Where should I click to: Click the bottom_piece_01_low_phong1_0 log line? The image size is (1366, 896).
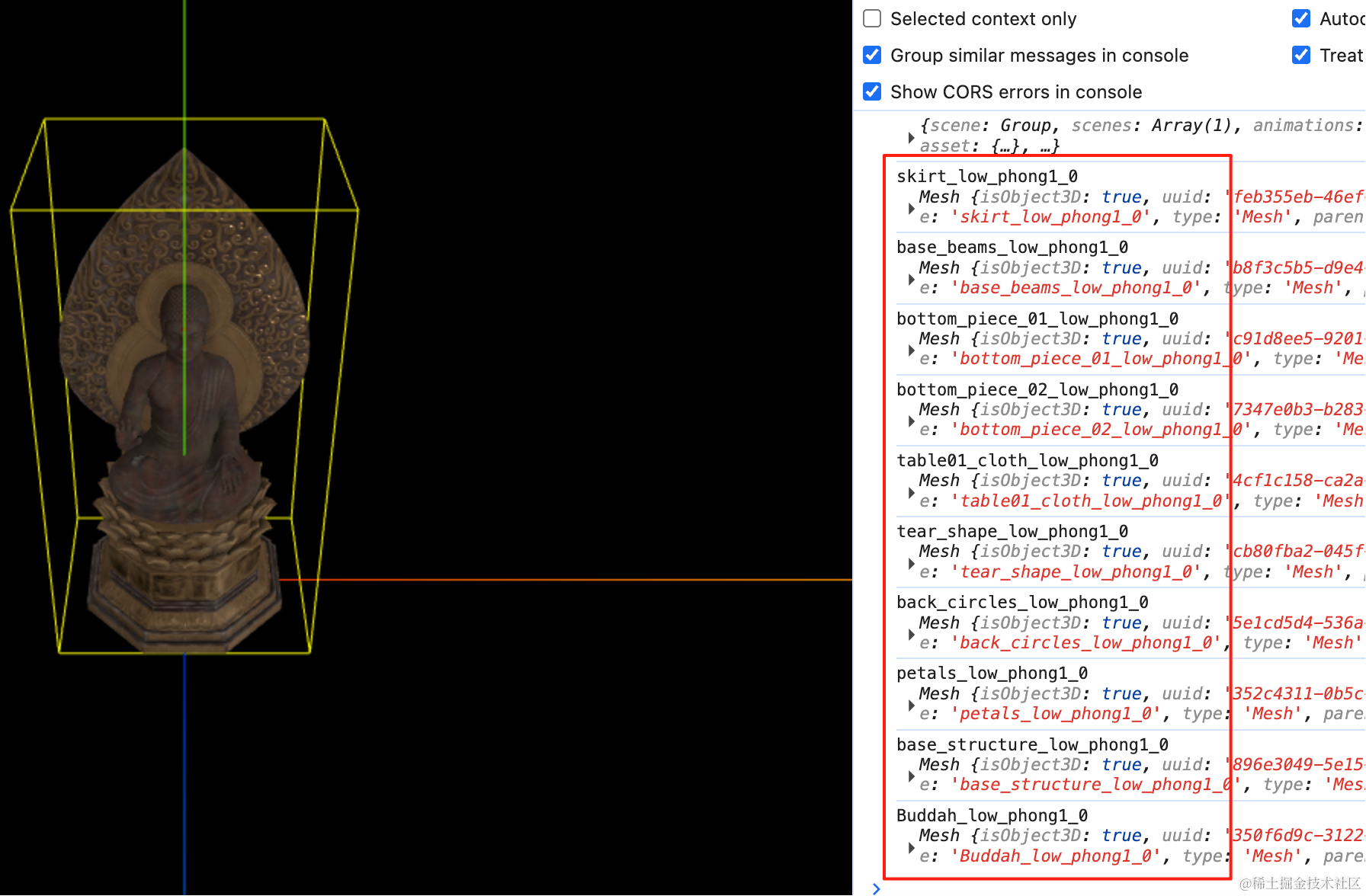coord(1037,318)
